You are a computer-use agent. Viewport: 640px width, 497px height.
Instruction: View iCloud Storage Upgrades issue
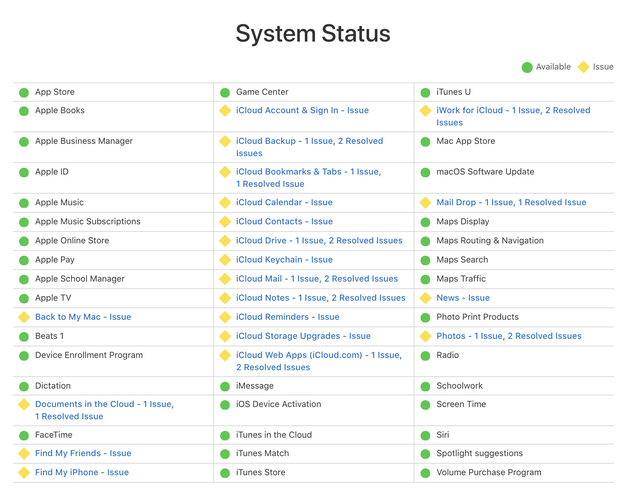(303, 337)
